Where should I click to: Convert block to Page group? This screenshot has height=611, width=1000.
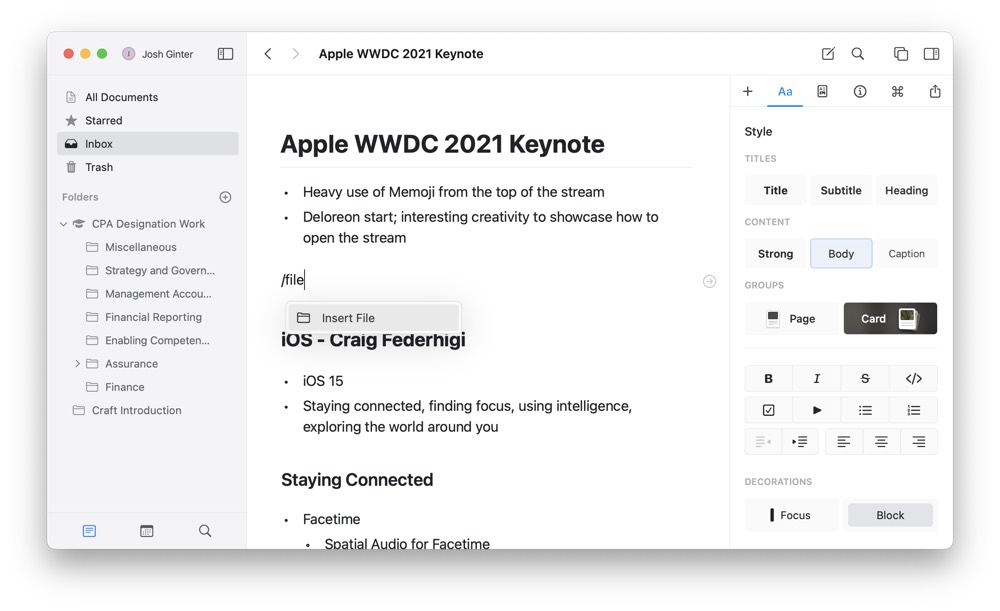(791, 318)
